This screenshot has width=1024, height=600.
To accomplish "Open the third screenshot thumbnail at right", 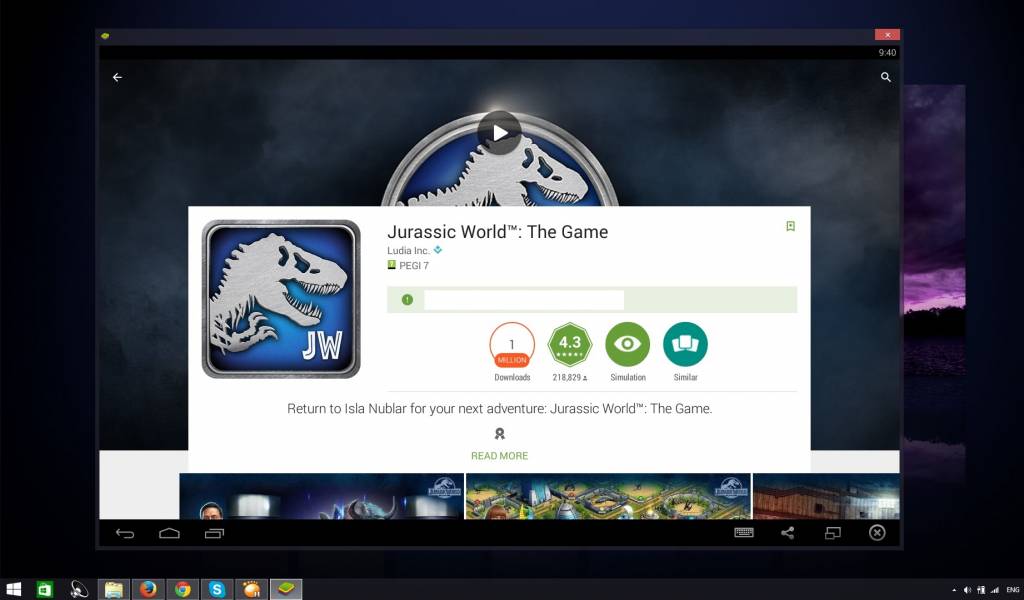I will (826, 496).
